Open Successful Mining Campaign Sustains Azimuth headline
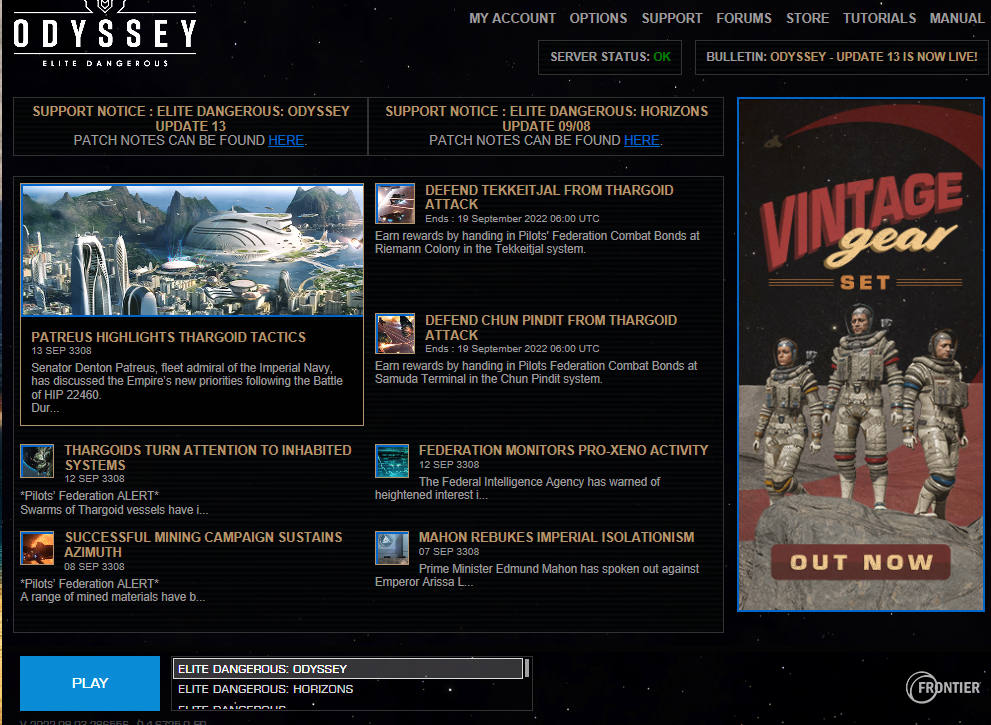Screen dimensions: 991x725 (x=204, y=544)
